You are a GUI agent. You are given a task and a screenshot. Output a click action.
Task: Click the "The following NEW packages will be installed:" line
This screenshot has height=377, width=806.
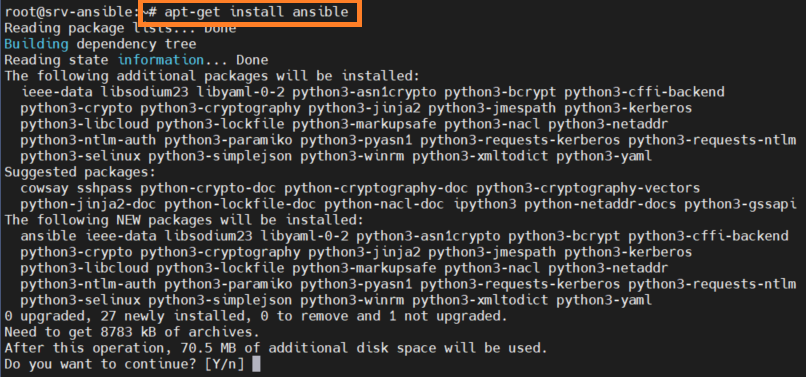tap(184, 220)
